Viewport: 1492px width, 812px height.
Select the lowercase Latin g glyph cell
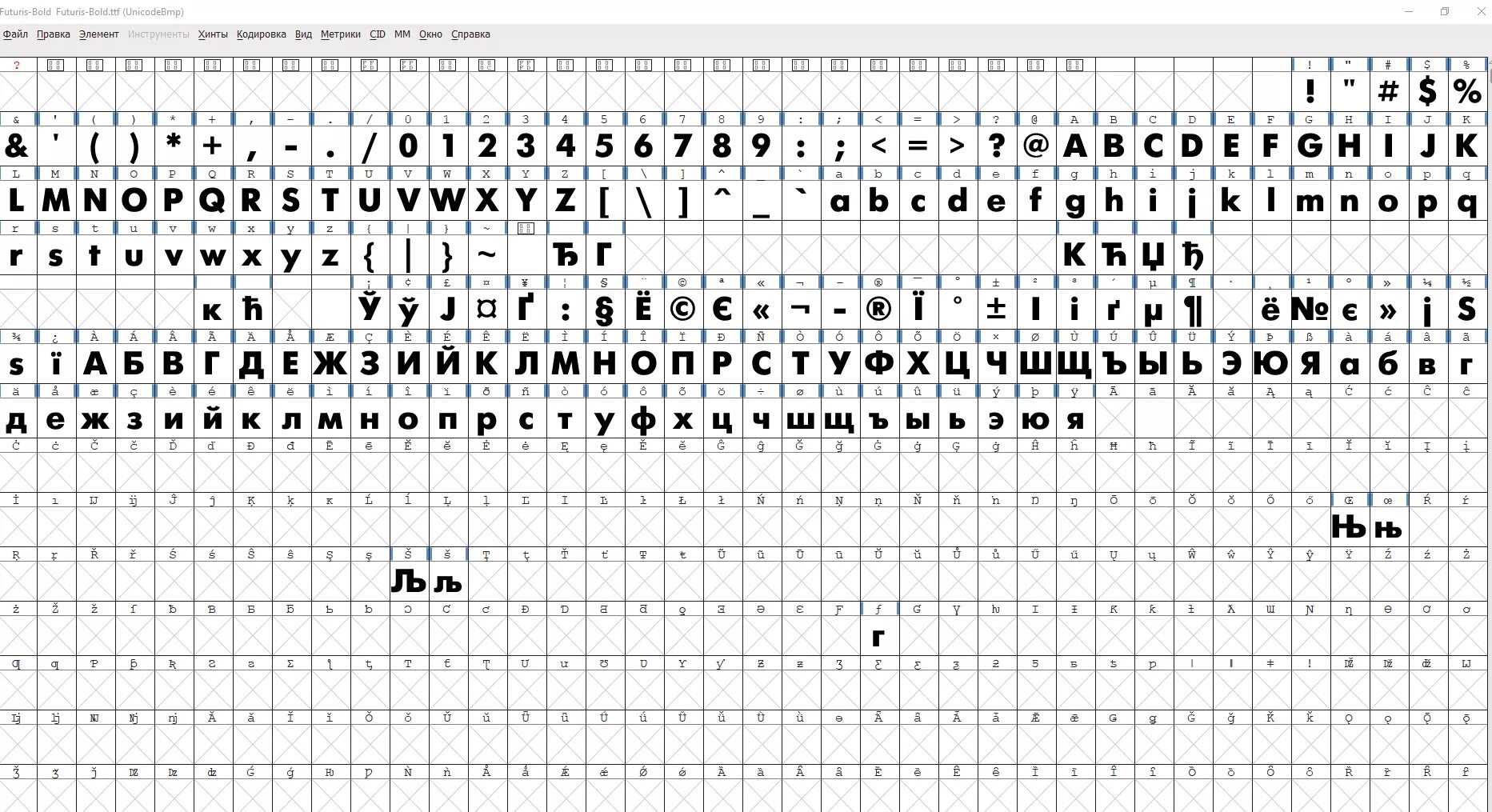[1075, 200]
